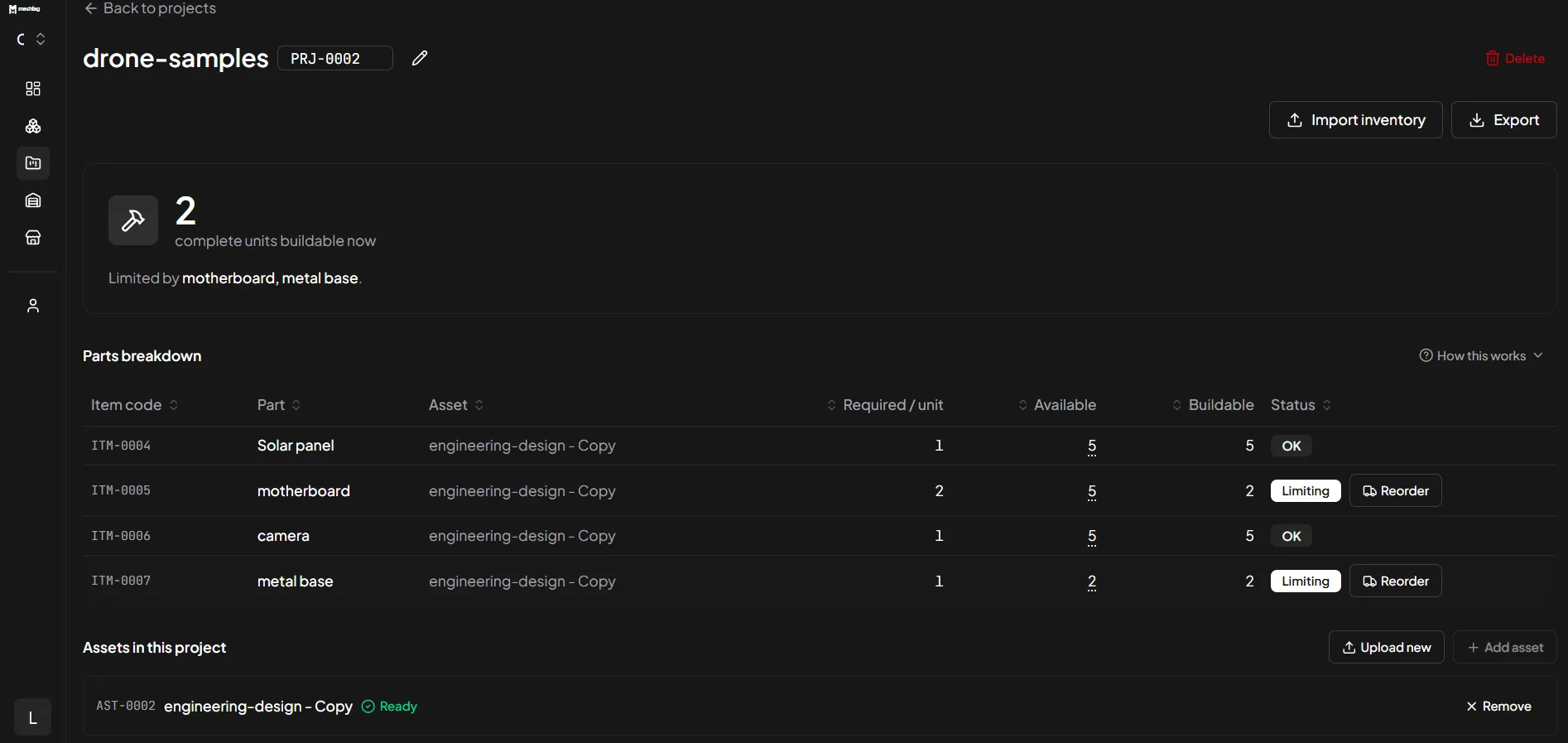Image resolution: width=1568 pixels, height=743 pixels.
Task: Click the available quantity for metal base
Action: point(1092,581)
